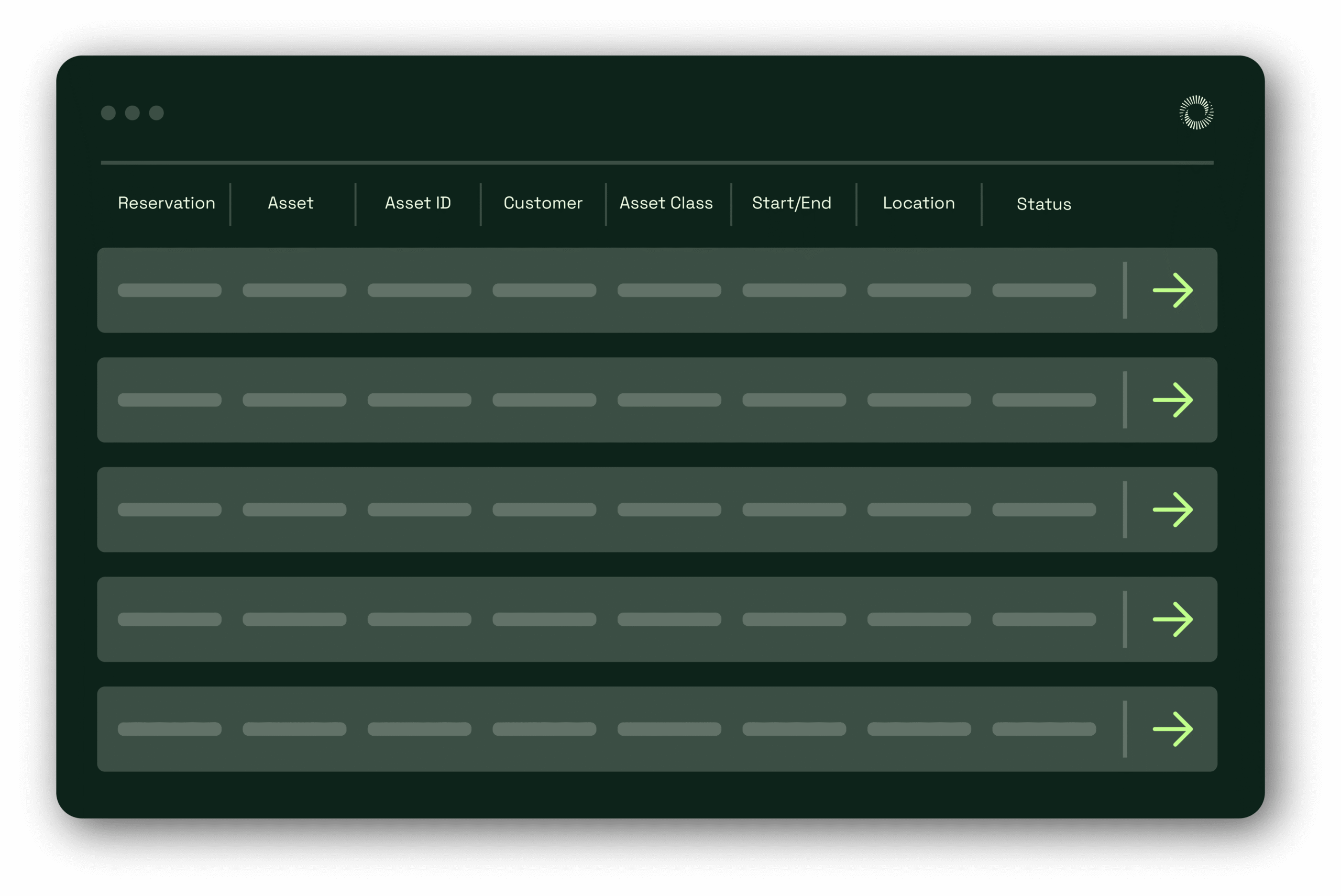The width and height of the screenshot is (1341, 896).
Task: Click the Asset column header
Action: 290,203
